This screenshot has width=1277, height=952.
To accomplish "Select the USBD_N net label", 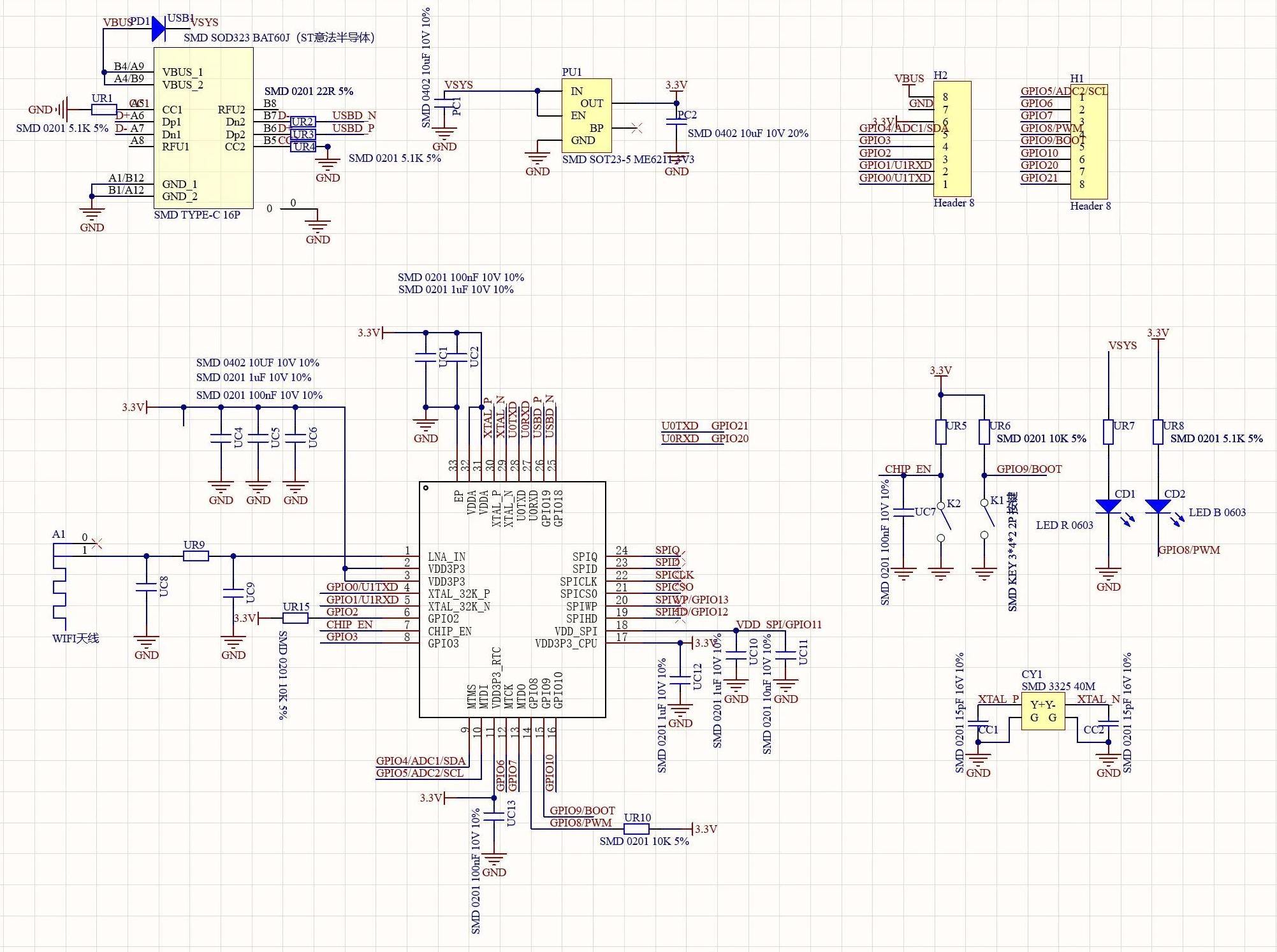I will [354, 115].
